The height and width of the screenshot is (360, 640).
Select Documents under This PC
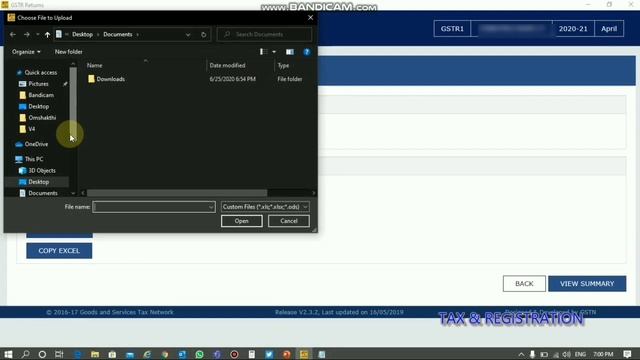tap(42, 193)
